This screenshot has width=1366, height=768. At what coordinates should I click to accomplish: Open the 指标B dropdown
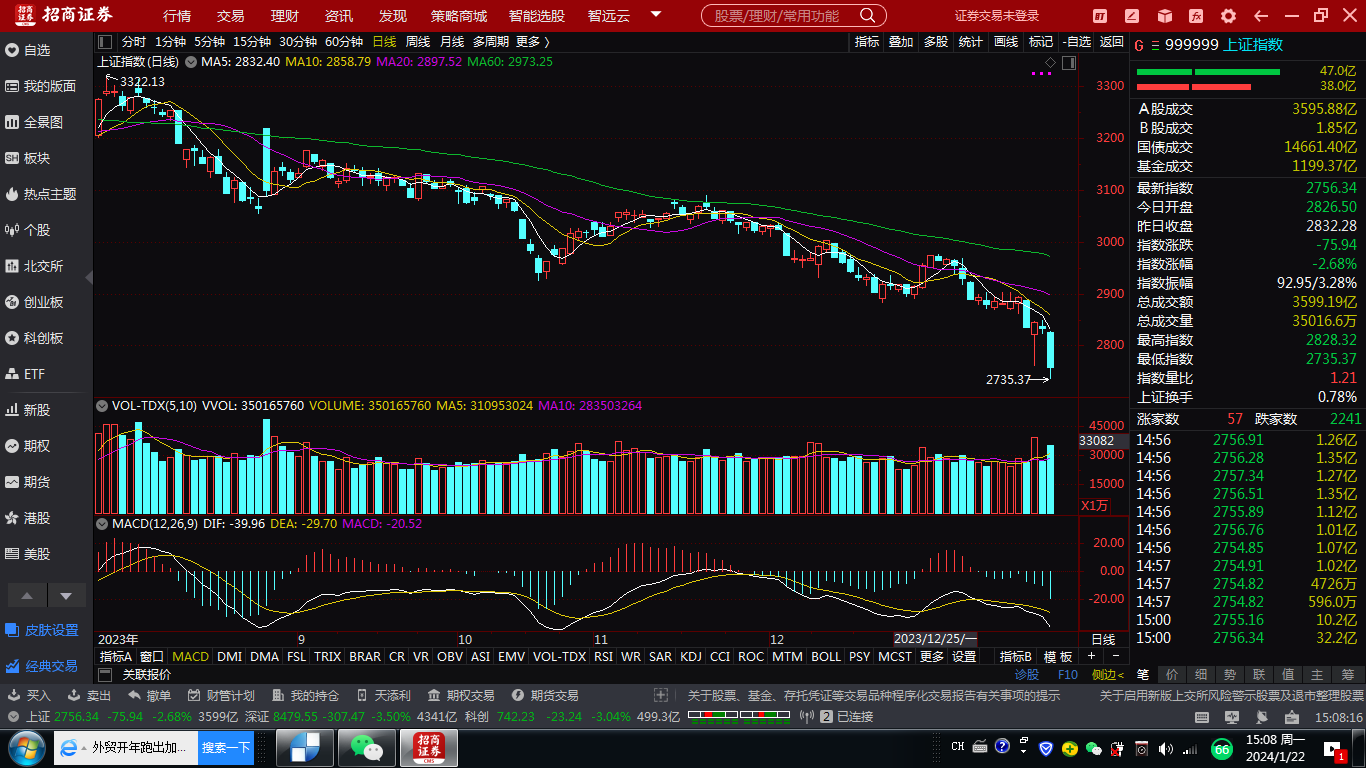click(1016, 657)
